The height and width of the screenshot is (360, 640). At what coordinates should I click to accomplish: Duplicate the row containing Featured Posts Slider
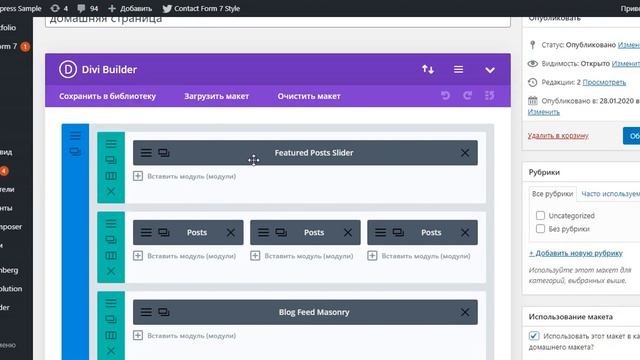pyautogui.click(x=111, y=160)
